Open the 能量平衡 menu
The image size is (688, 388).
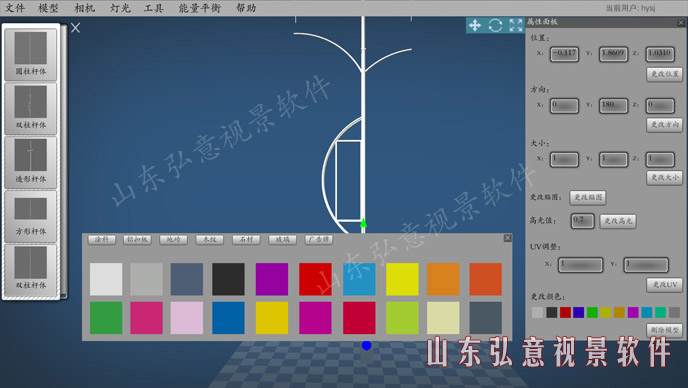tap(200, 8)
